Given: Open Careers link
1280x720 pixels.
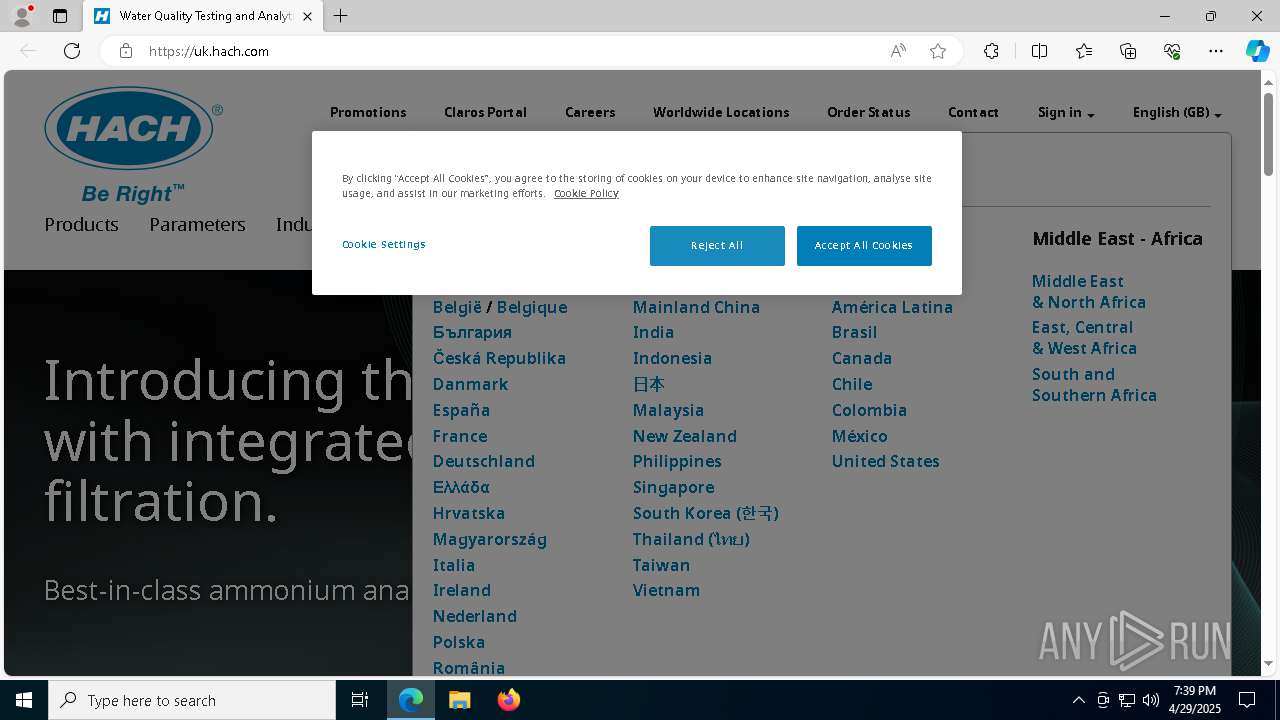Looking at the screenshot, I should click(590, 112).
